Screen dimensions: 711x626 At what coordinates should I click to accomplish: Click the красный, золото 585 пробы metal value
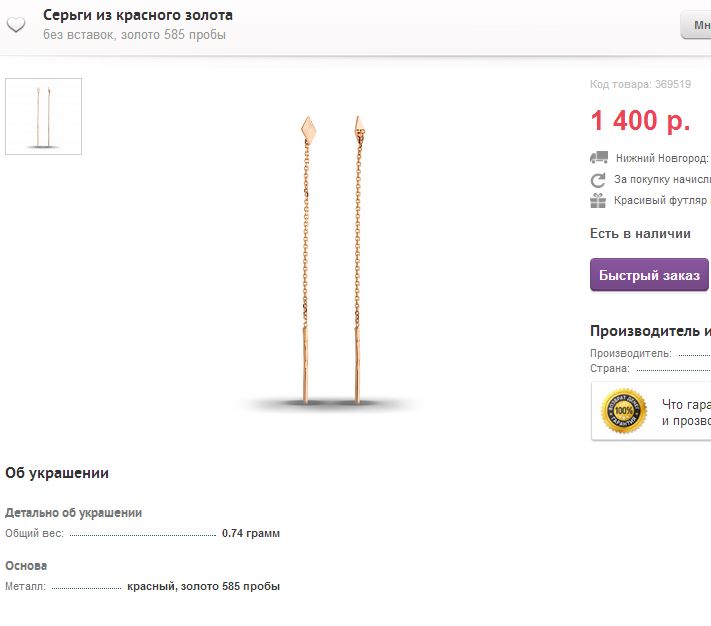[203, 586]
